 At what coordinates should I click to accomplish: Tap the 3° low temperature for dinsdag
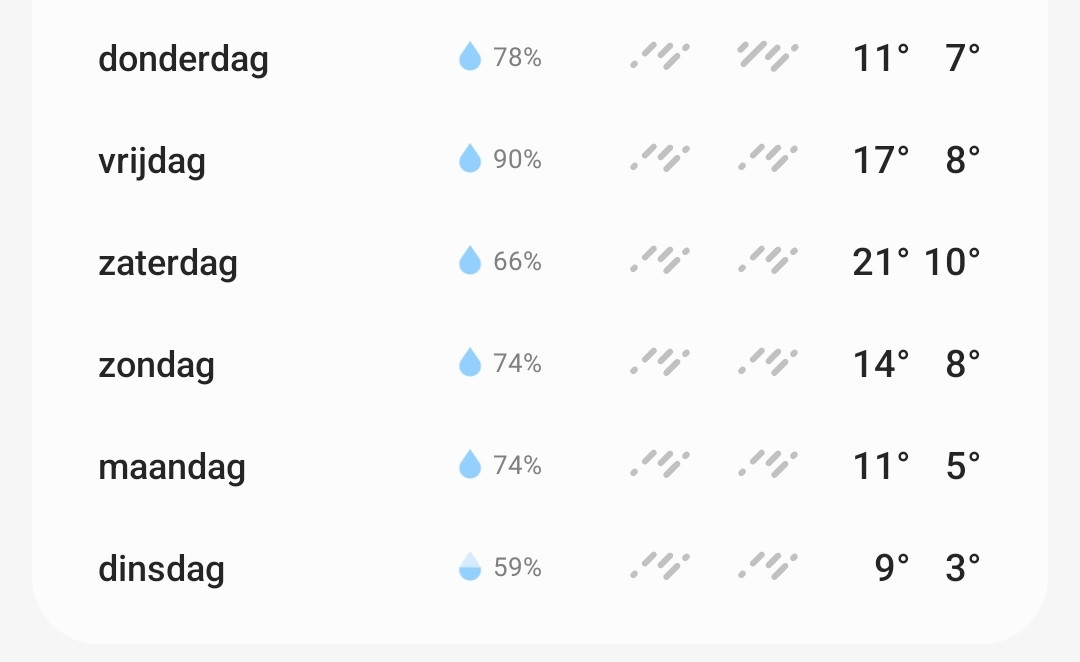[x=963, y=568]
